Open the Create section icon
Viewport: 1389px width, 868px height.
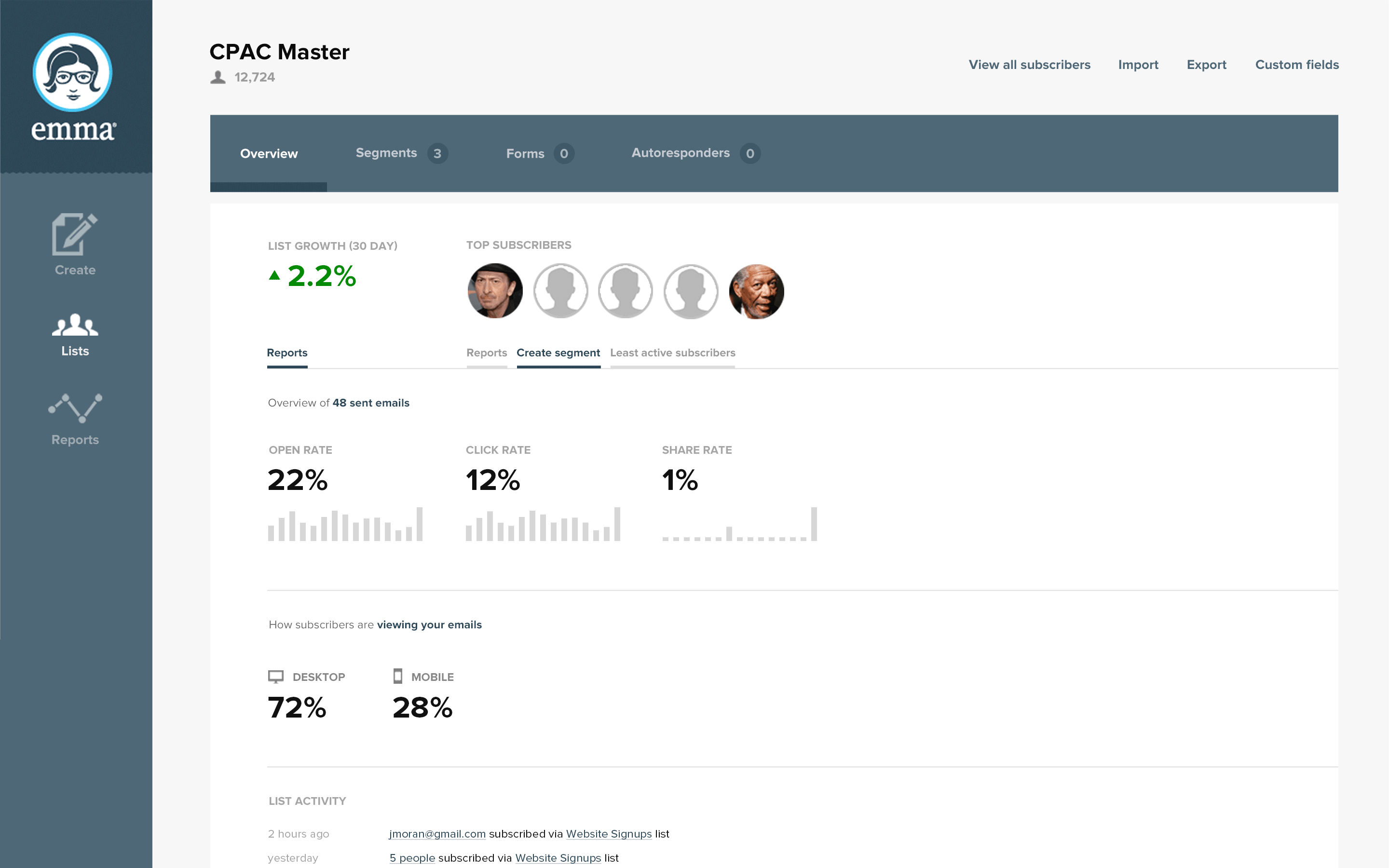coord(75,234)
